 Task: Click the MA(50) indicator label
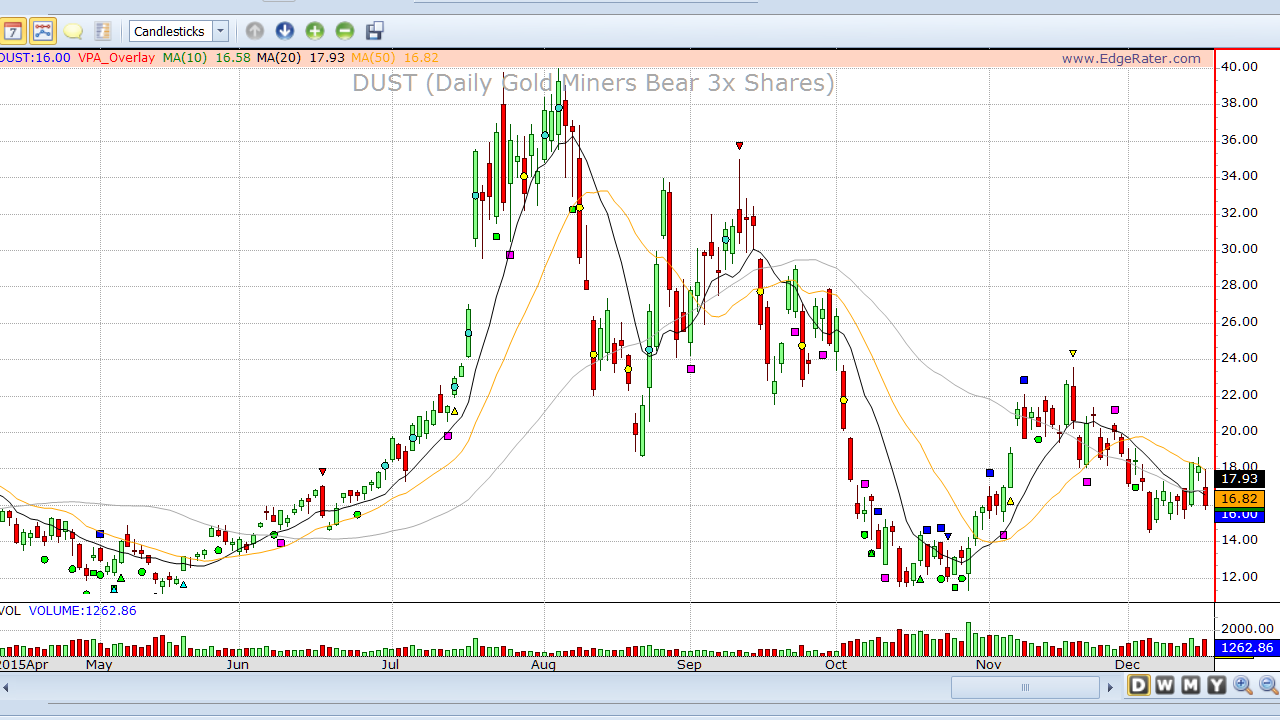(373, 58)
